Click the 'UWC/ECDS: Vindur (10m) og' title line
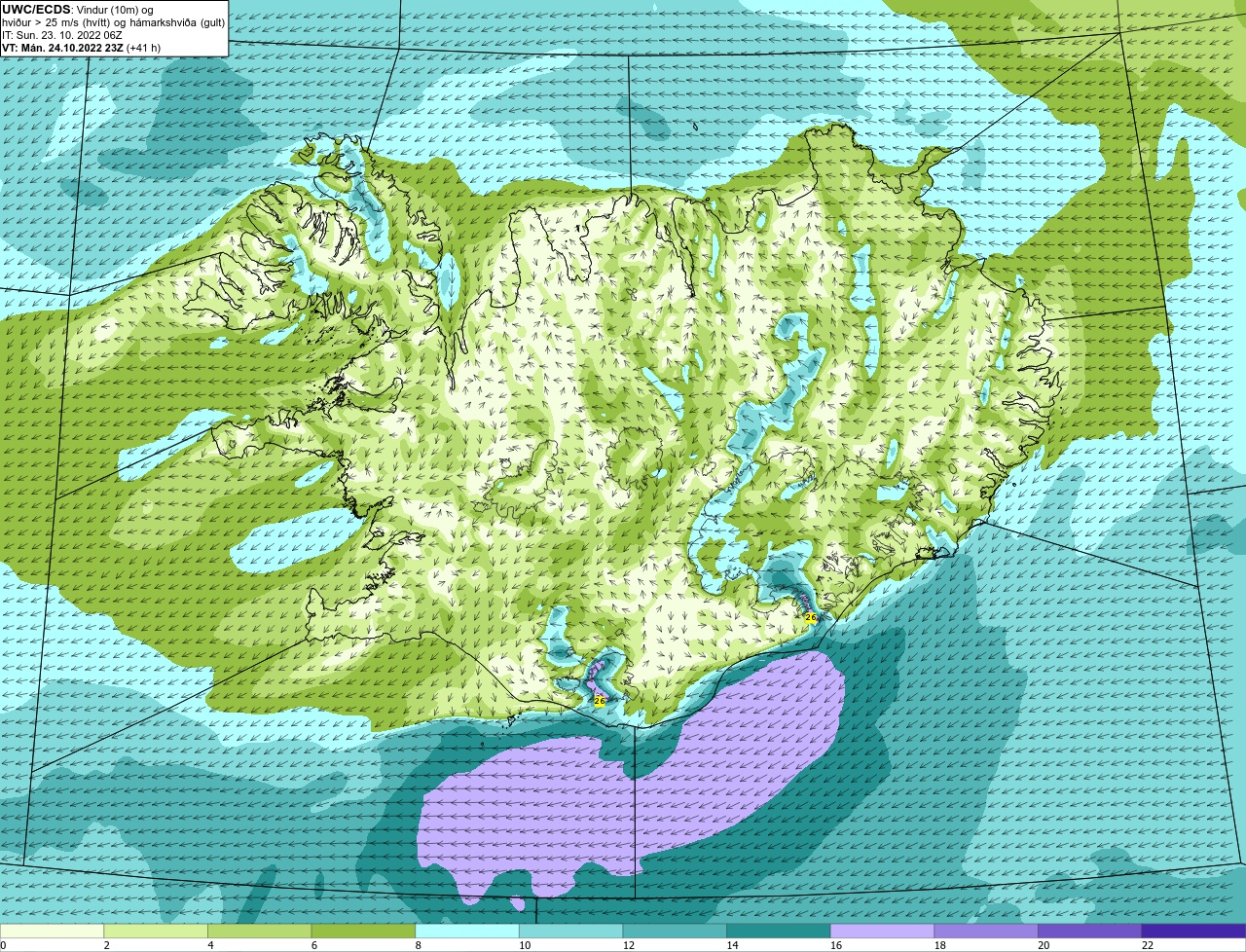The width and height of the screenshot is (1246, 952). pos(78,10)
